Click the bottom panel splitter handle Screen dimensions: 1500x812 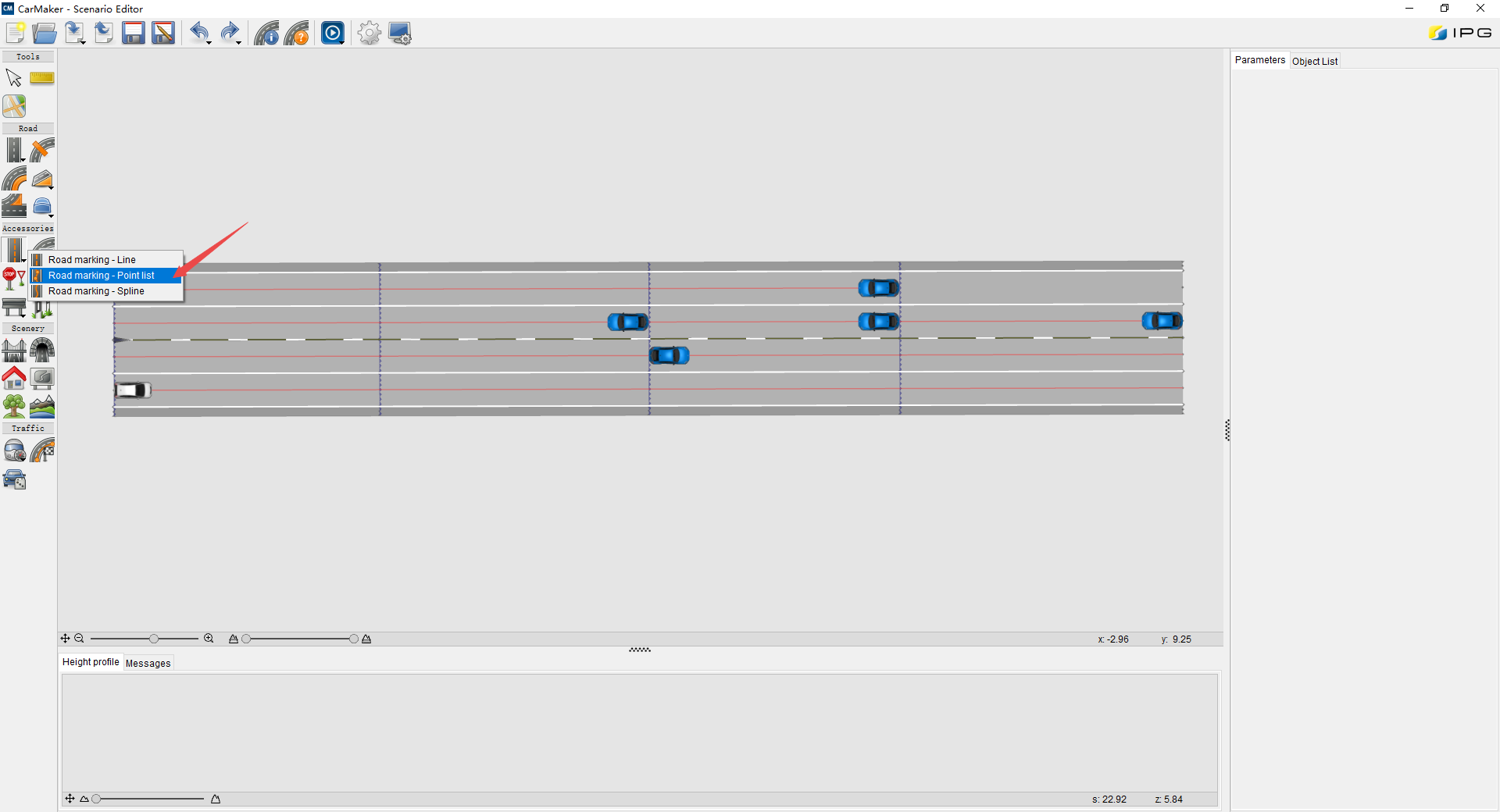point(640,650)
